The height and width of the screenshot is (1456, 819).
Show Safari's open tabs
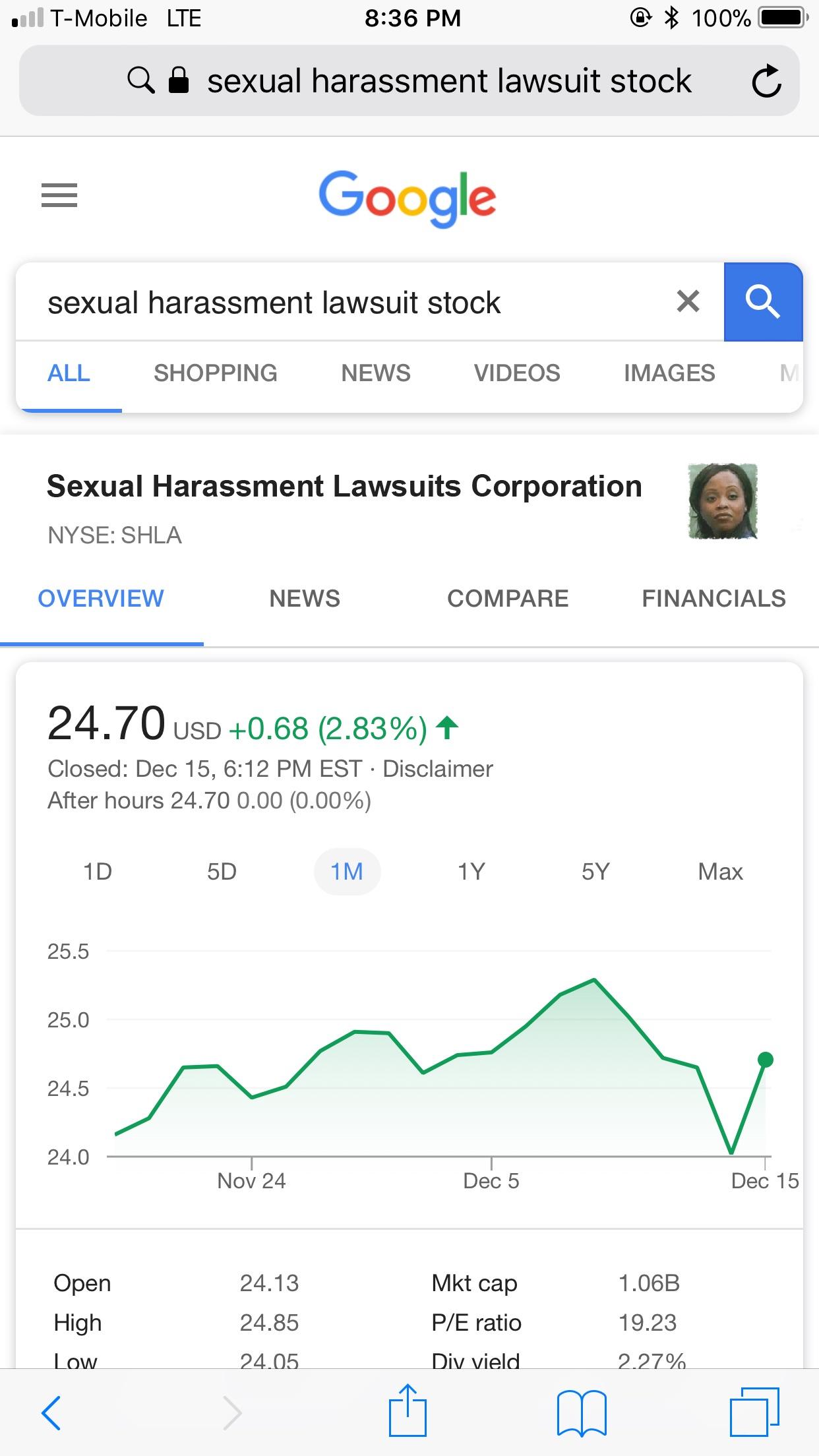pos(754,1412)
